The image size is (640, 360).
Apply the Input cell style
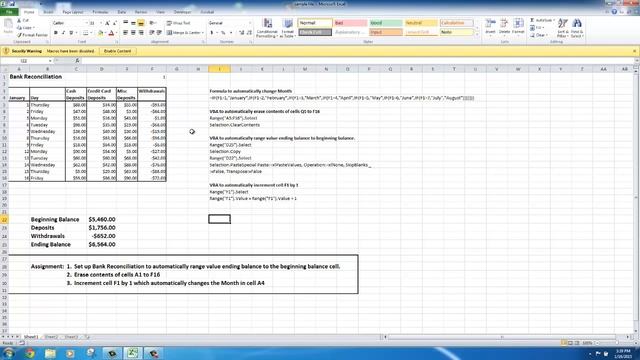[386, 32]
